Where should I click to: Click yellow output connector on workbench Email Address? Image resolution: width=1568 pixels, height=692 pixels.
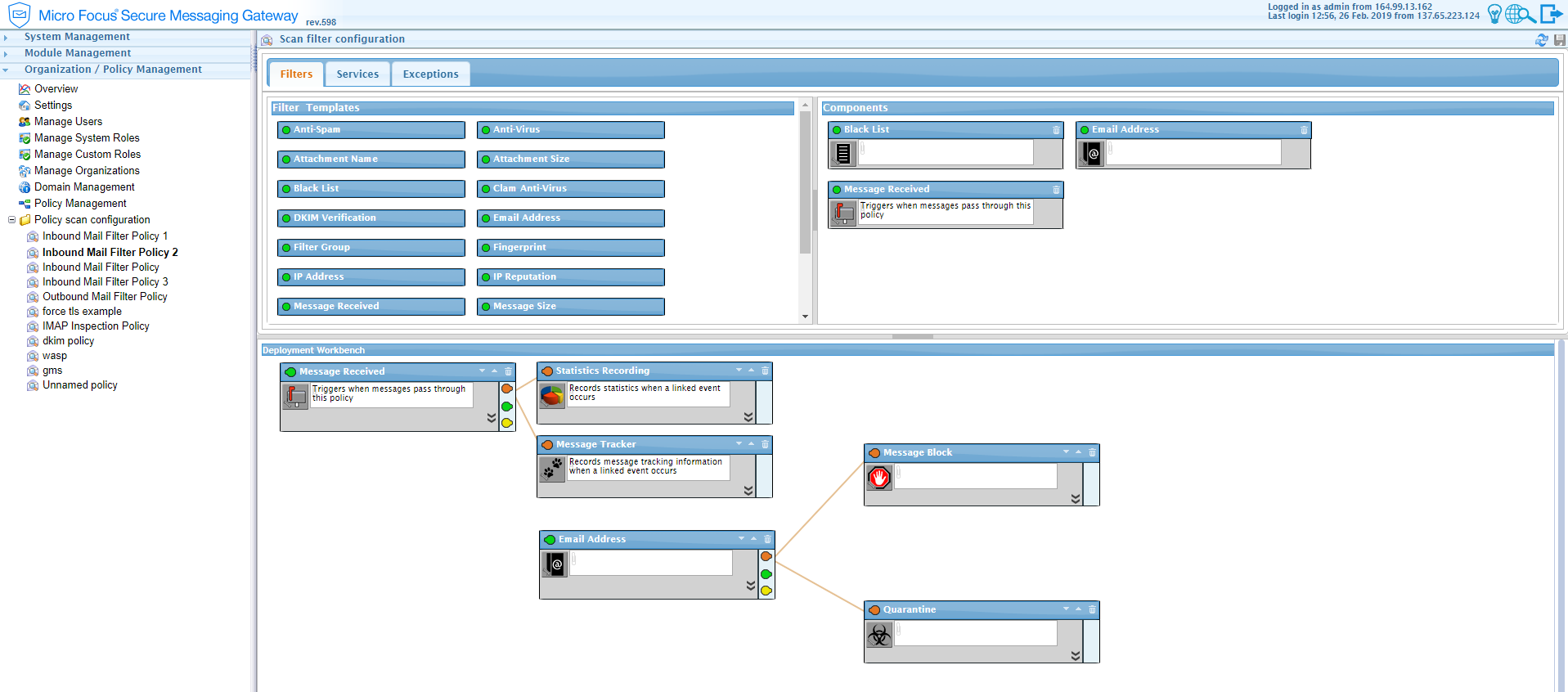pyautogui.click(x=766, y=591)
